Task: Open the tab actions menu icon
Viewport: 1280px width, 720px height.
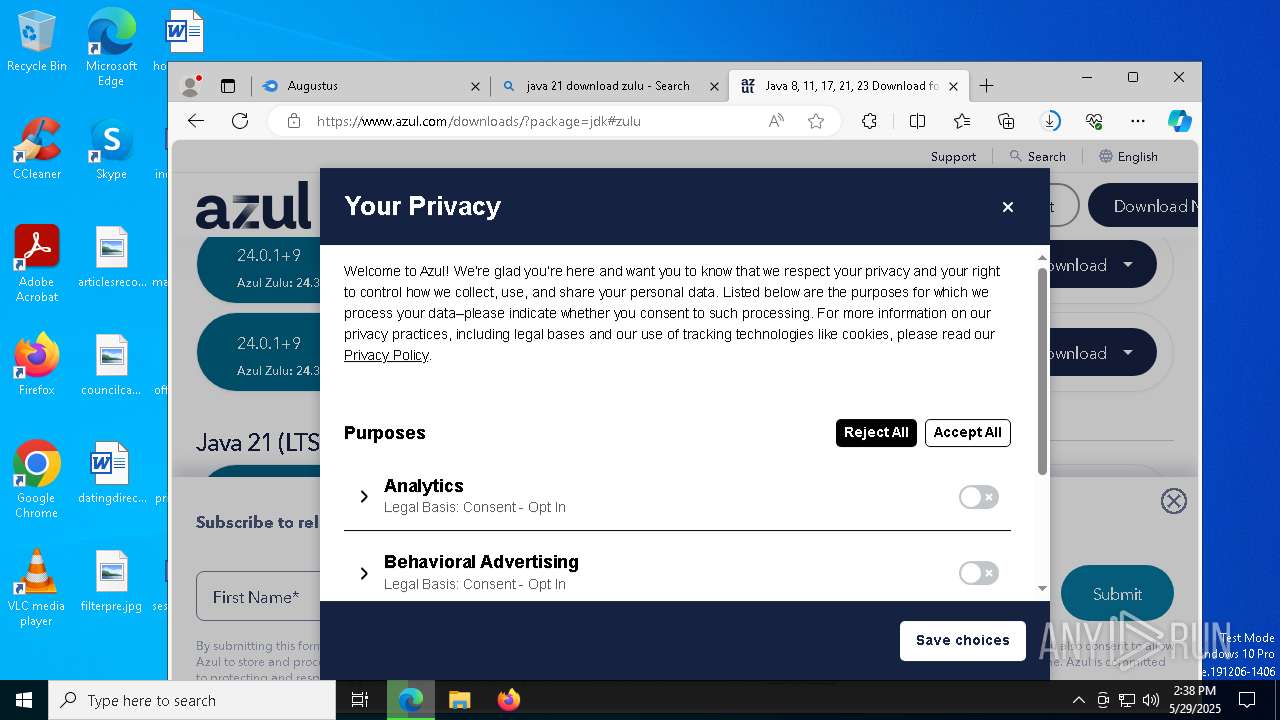Action: click(228, 86)
